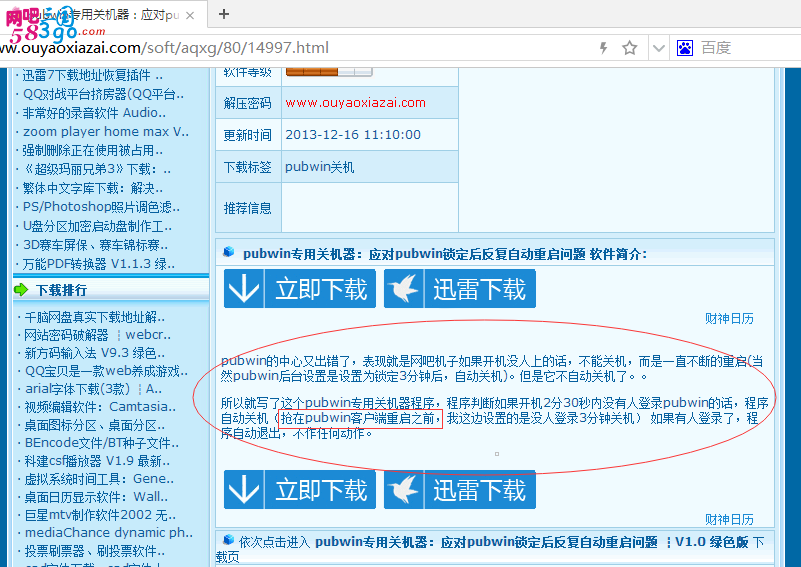Open U盘分区加密启动盘制作工 link
801x567 pixels.
click(97, 226)
